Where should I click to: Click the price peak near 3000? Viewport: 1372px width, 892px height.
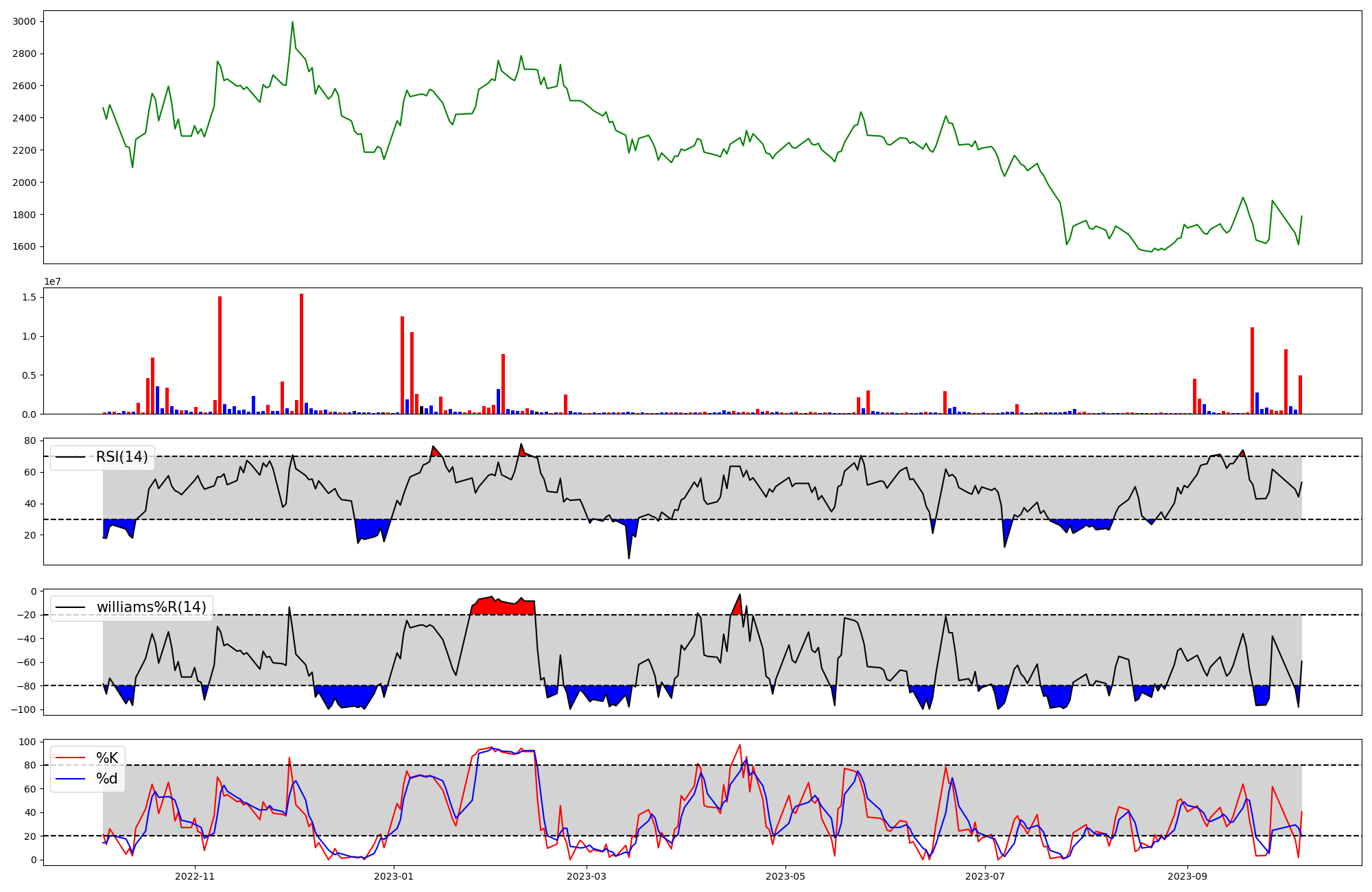click(x=292, y=23)
